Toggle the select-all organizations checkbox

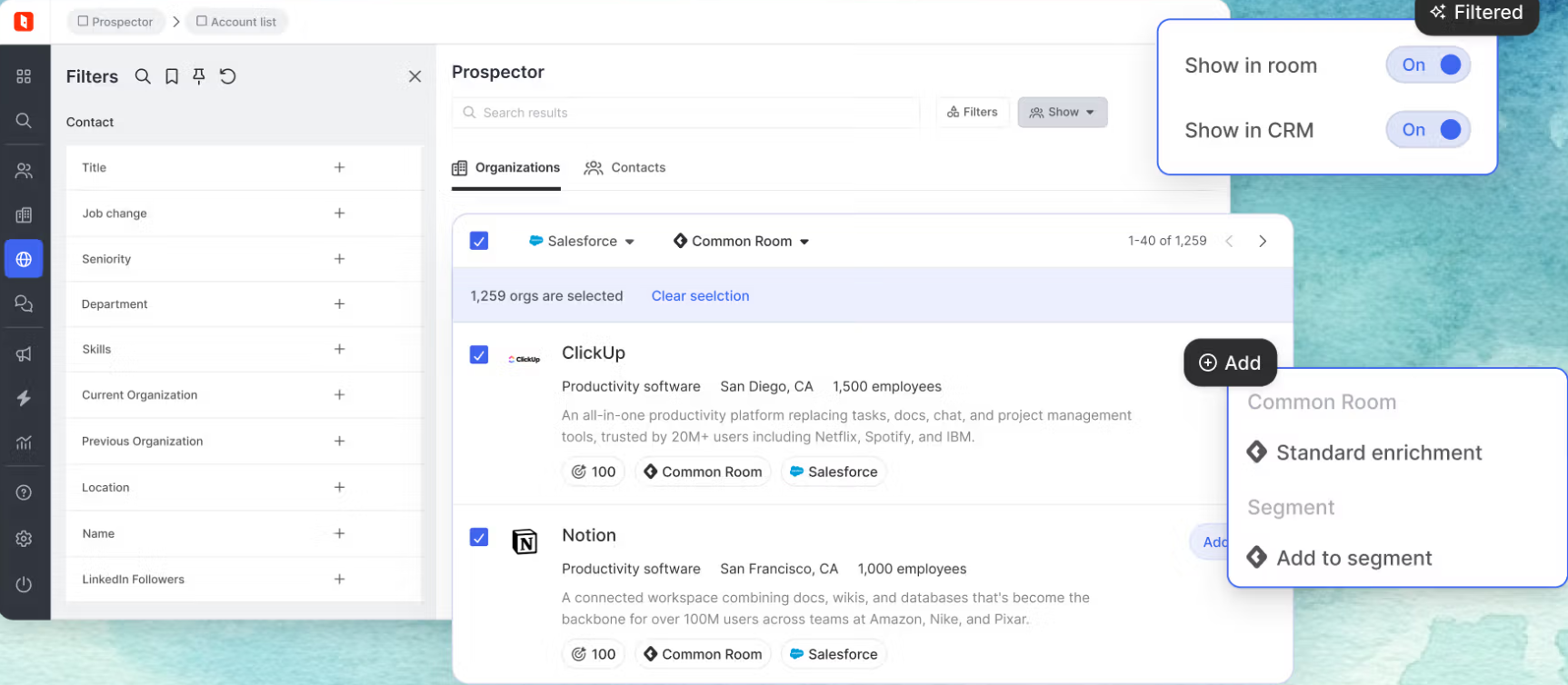pos(479,241)
